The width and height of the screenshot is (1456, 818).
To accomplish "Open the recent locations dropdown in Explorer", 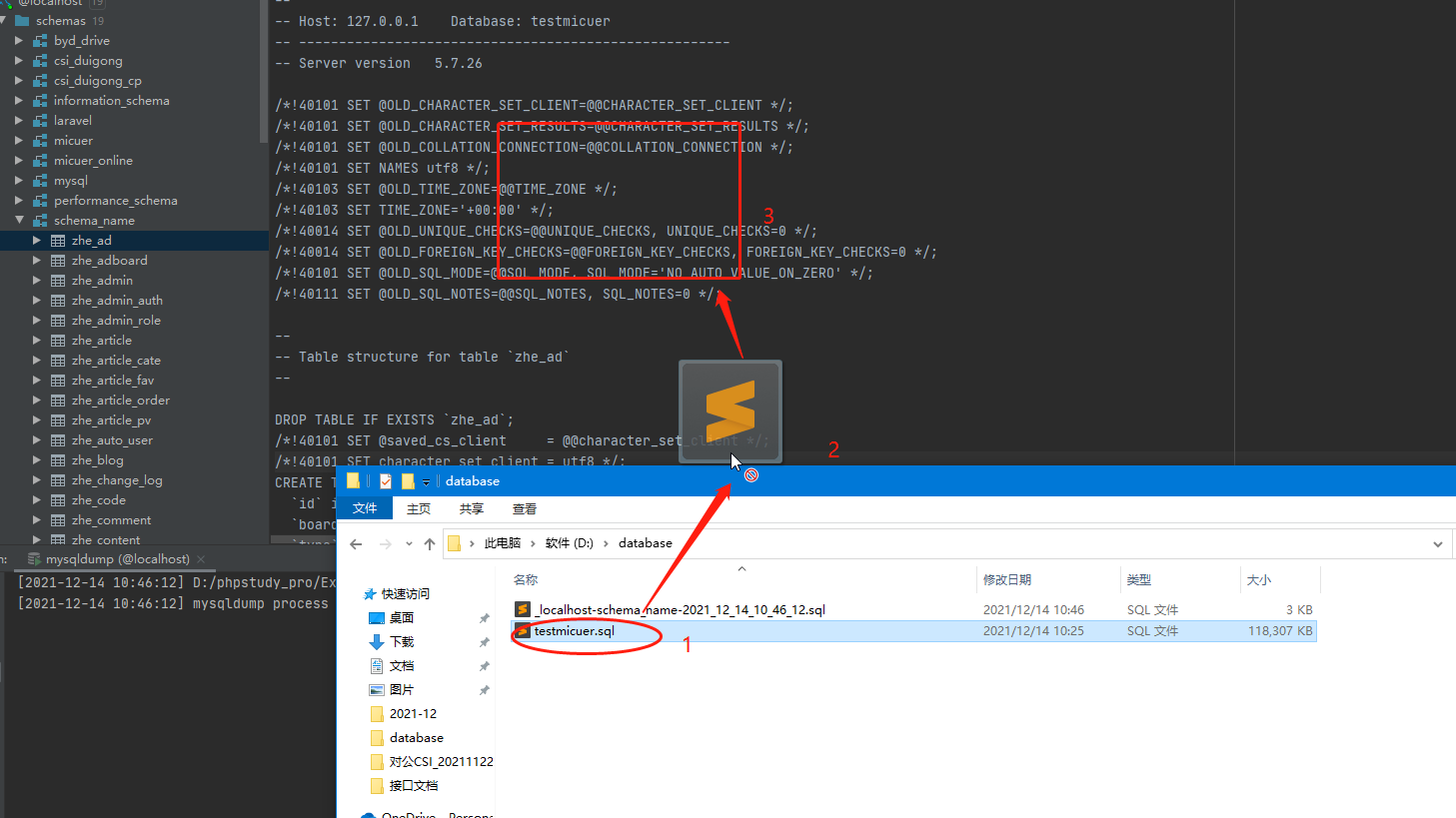I will (x=409, y=544).
